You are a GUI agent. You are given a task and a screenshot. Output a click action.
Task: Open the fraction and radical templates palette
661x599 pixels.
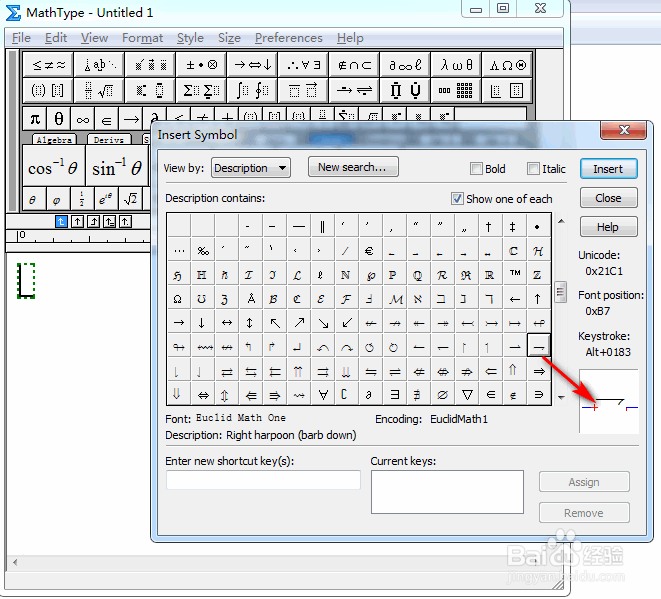click(99, 90)
